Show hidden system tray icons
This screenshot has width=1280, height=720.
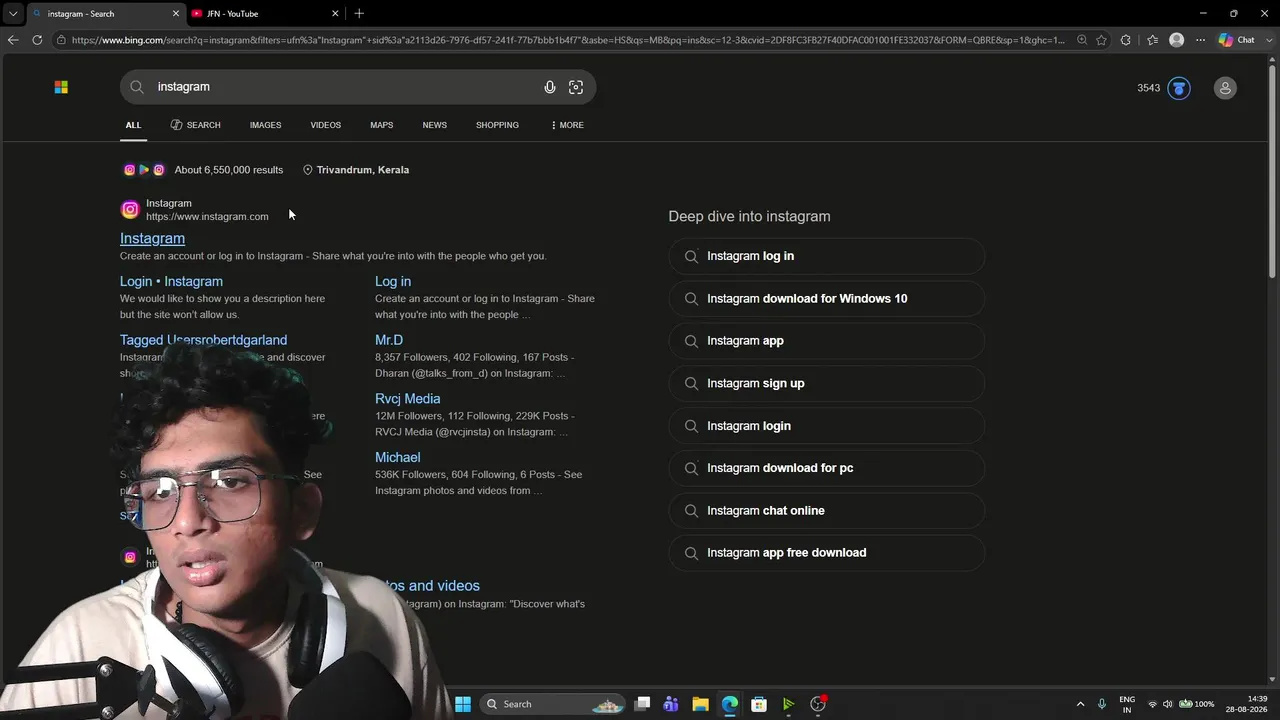(1080, 704)
